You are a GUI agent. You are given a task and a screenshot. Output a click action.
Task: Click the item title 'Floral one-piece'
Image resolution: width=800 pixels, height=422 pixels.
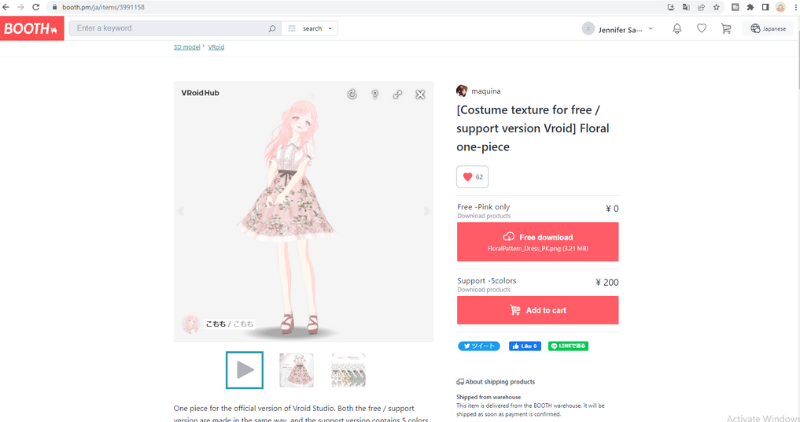coord(533,128)
